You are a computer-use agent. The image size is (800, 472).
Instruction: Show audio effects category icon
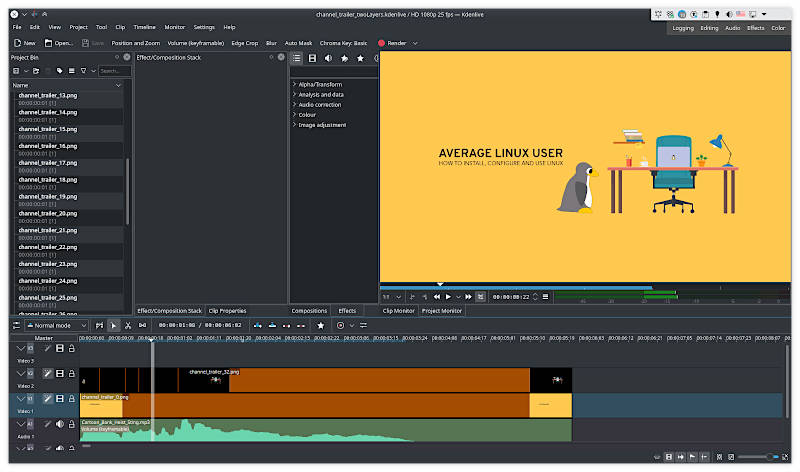pos(328,58)
